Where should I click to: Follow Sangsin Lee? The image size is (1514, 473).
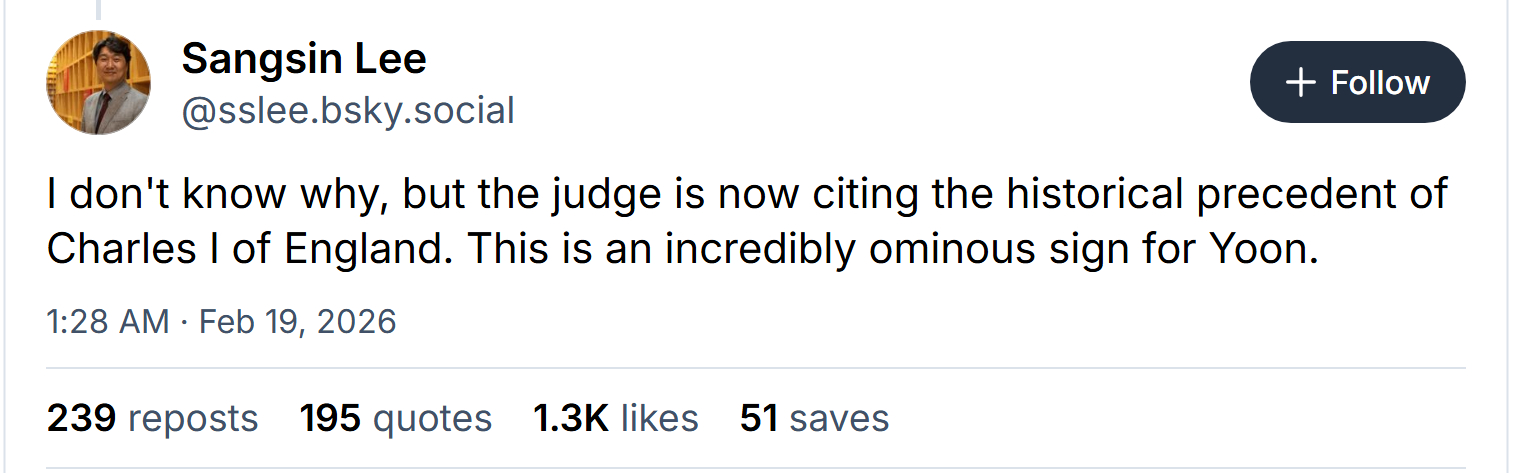[1357, 82]
